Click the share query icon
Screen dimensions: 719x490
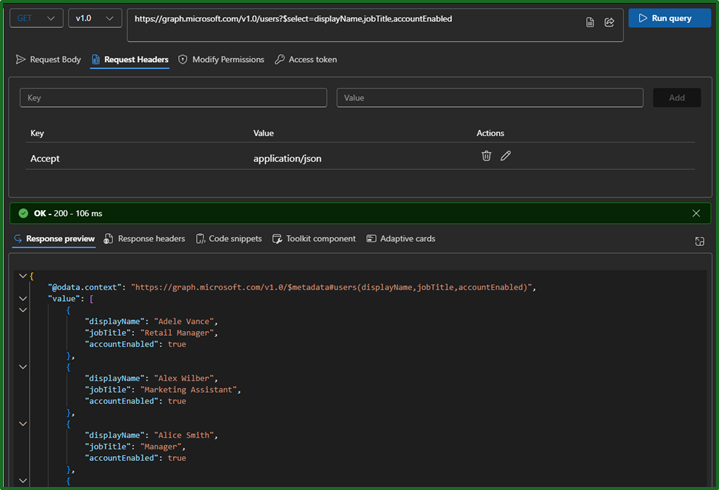pyautogui.click(x=609, y=22)
